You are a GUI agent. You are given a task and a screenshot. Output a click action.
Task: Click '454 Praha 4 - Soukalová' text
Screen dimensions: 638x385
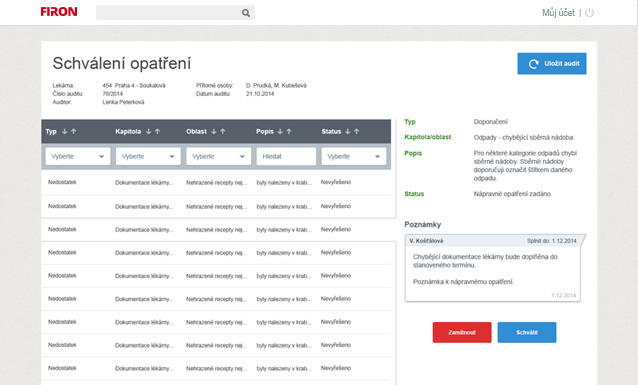134,85
